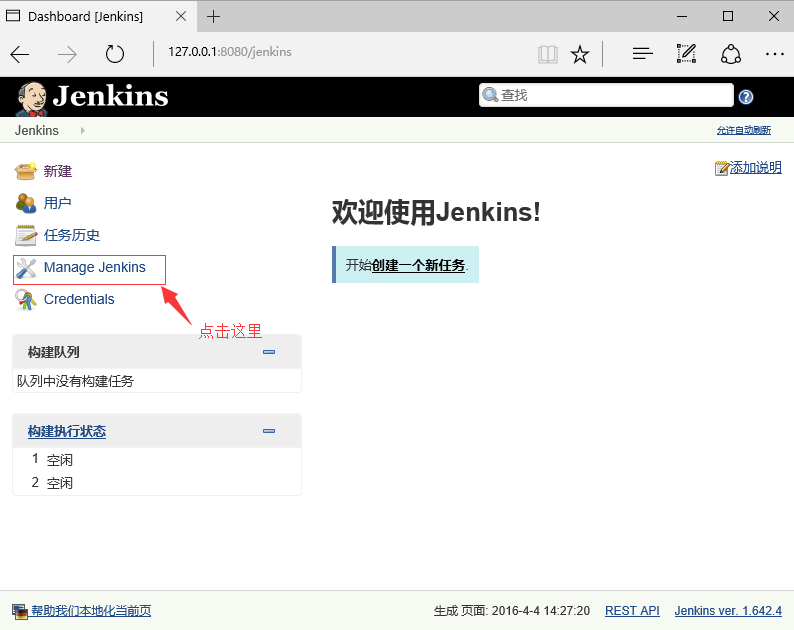The width and height of the screenshot is (794, 630).
Task: Go back with the browser back arrow
Action: point(20,54)
